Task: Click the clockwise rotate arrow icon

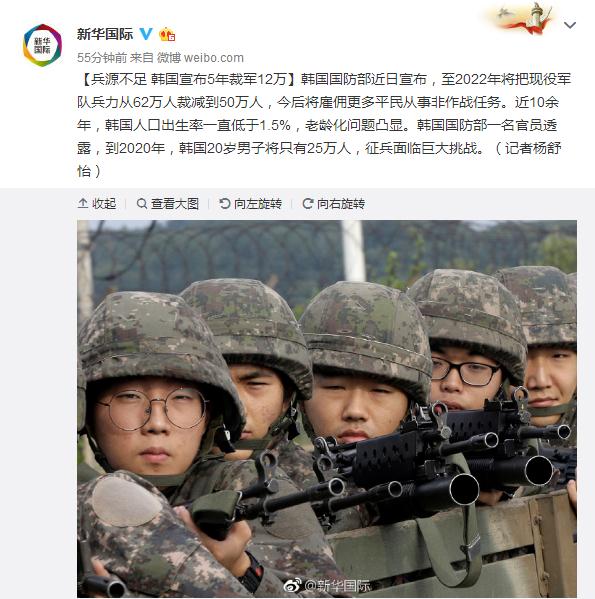Action: click(x=308, y=203)
